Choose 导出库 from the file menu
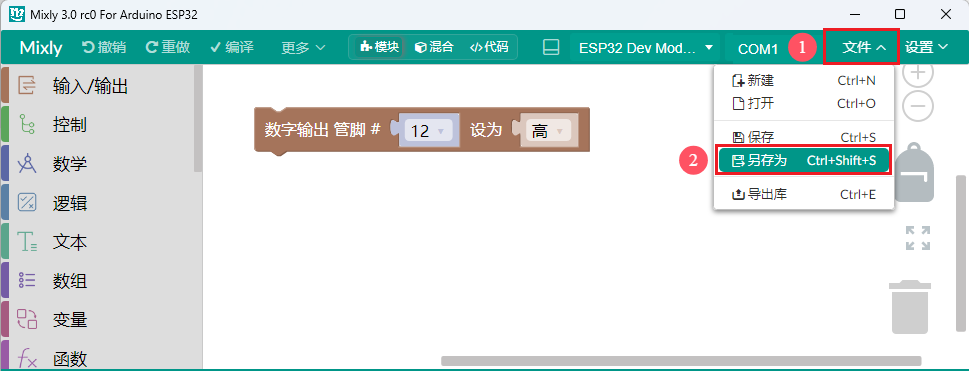 pos(803,195)
